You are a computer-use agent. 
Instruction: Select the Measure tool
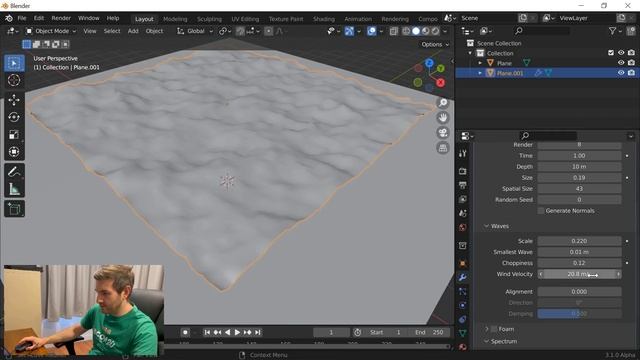tap(14, 189)
